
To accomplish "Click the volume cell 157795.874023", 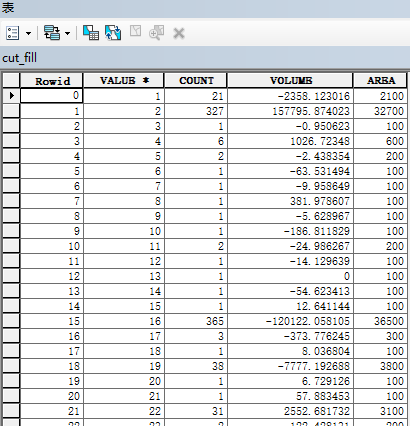I will coord(290,111).
